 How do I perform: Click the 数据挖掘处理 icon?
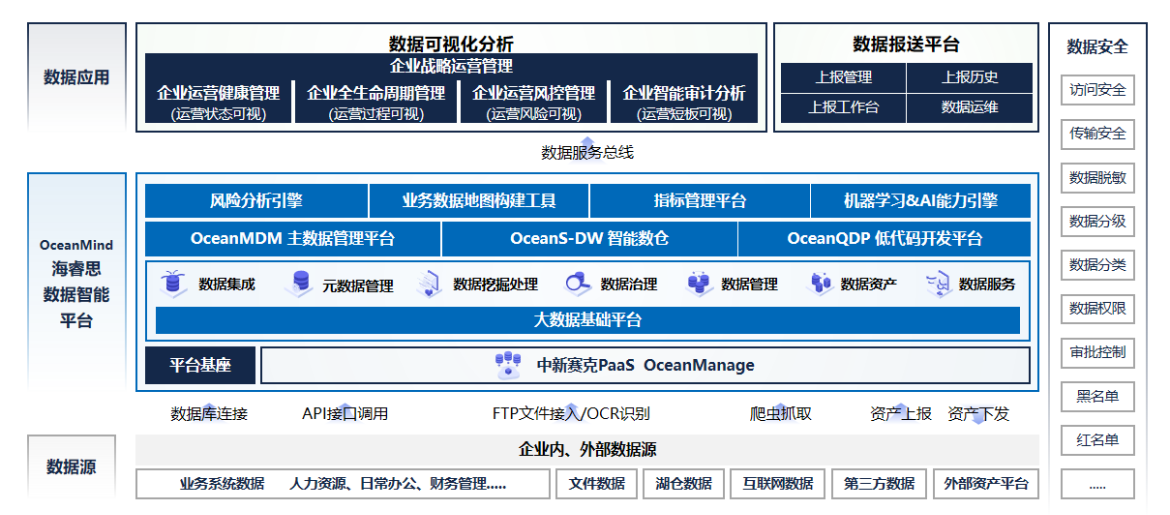coord(431,284)
